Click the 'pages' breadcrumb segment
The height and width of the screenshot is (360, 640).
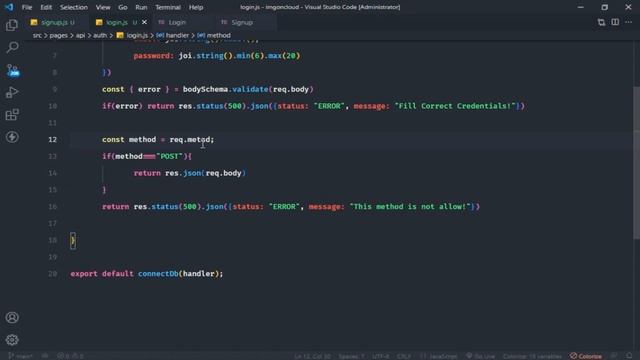pyautogui.click(x=58, y=36)
